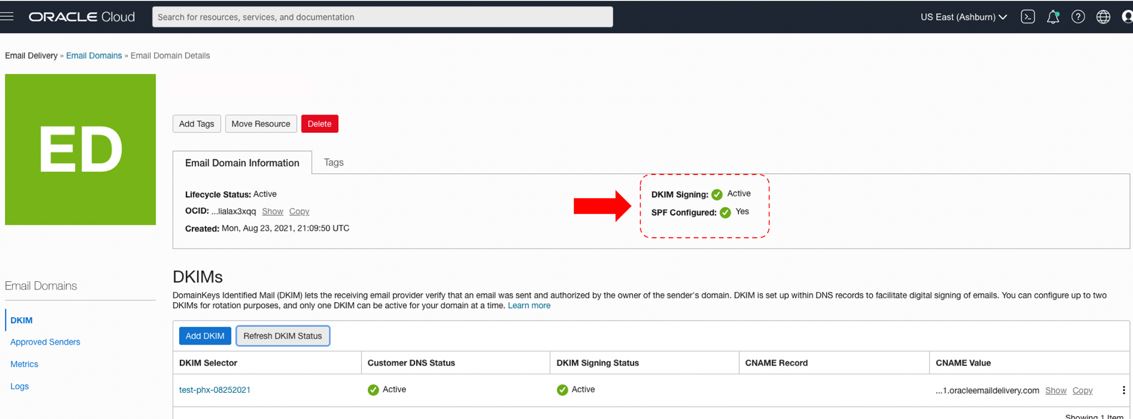1133x419 pixels.
Task: Open the announcements bell icon
Action: (1053, 17)
